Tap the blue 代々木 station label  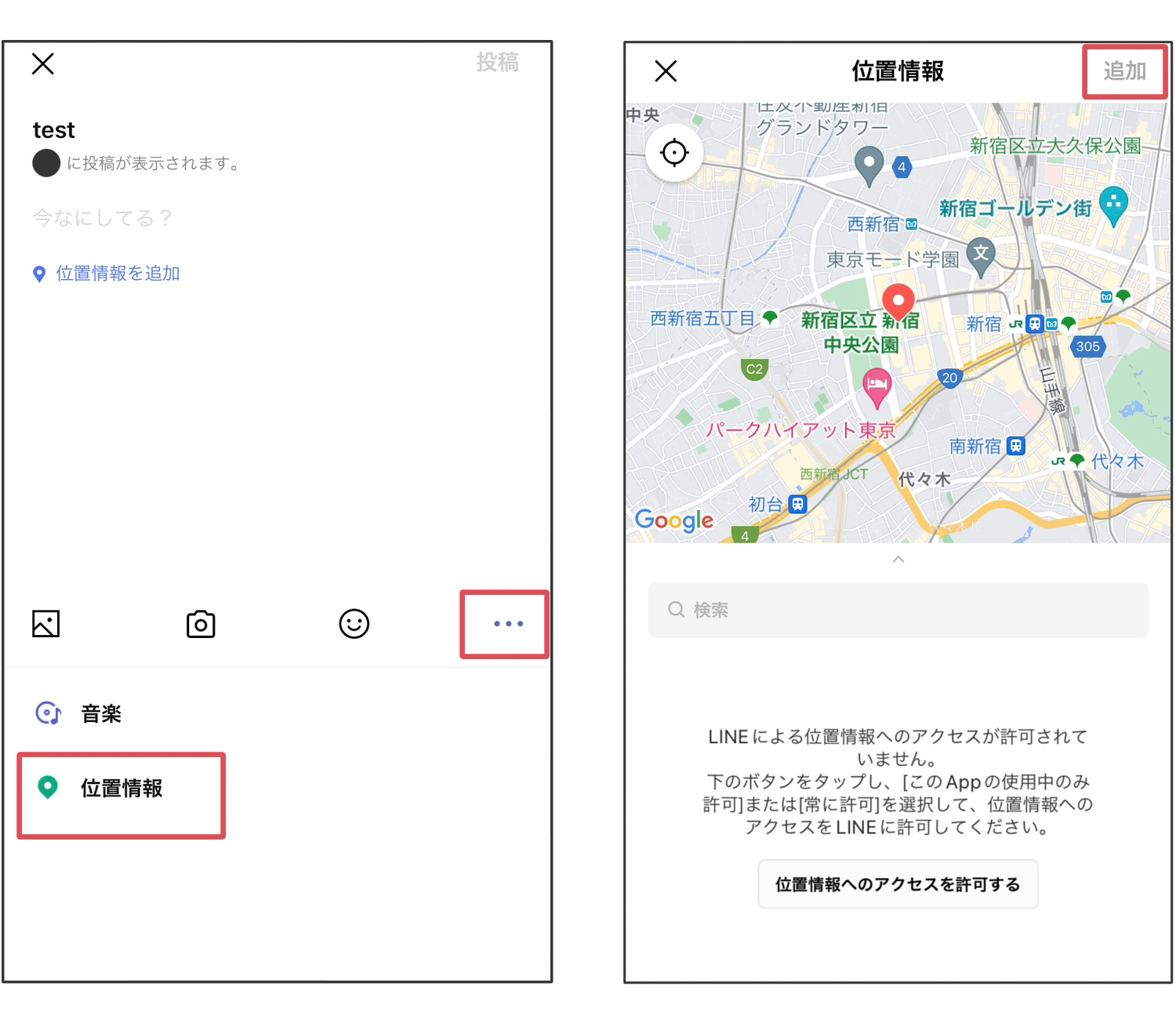tap(1117, 461)
